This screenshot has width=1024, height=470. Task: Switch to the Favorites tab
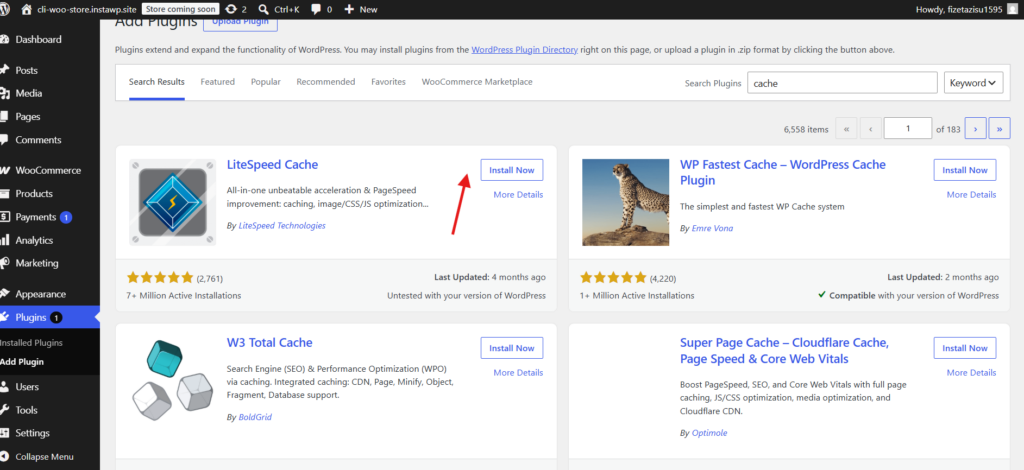(x=389, y=82)
